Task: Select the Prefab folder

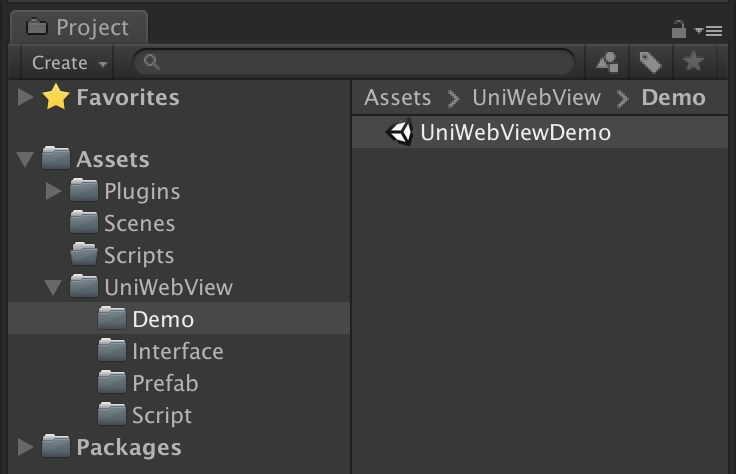Action: click(164, 383)
